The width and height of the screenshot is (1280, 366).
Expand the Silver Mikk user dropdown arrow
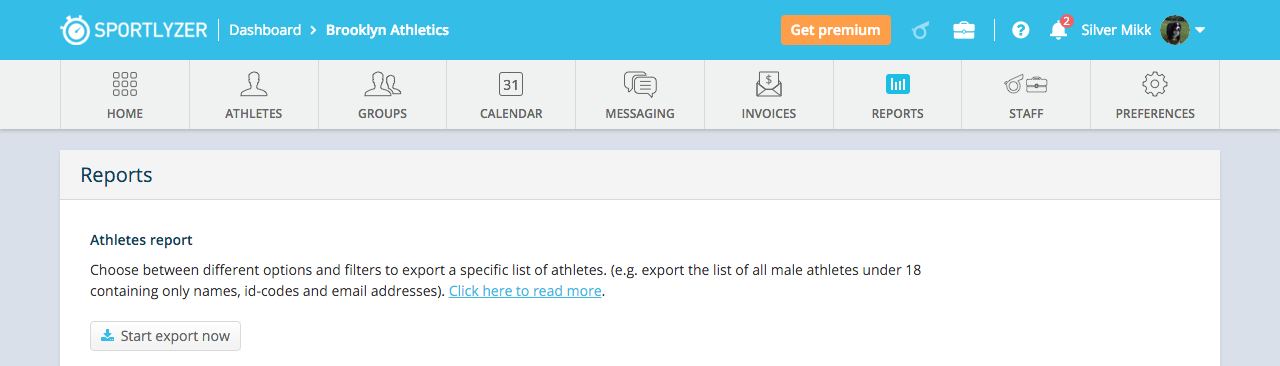[1200, 30]
